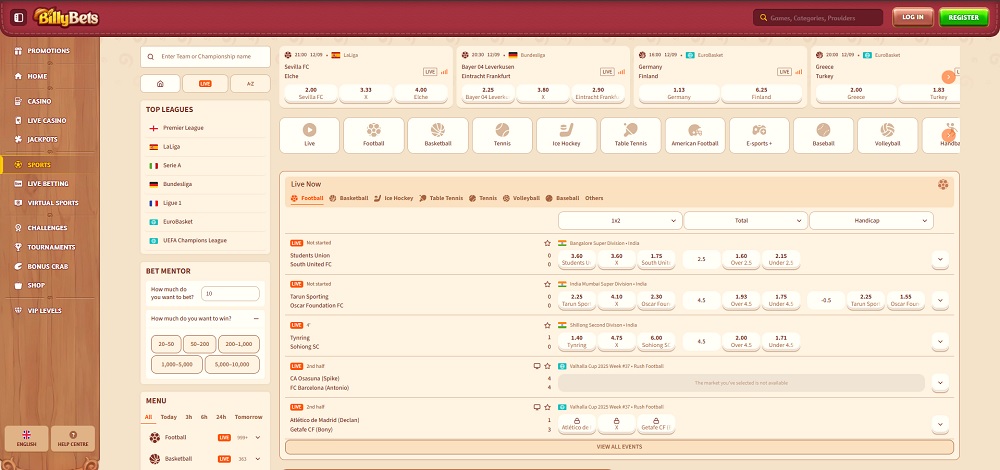Screen dimensions: 1000x470
Task: Select the Today tab in Menu
Action: point(169,417)
